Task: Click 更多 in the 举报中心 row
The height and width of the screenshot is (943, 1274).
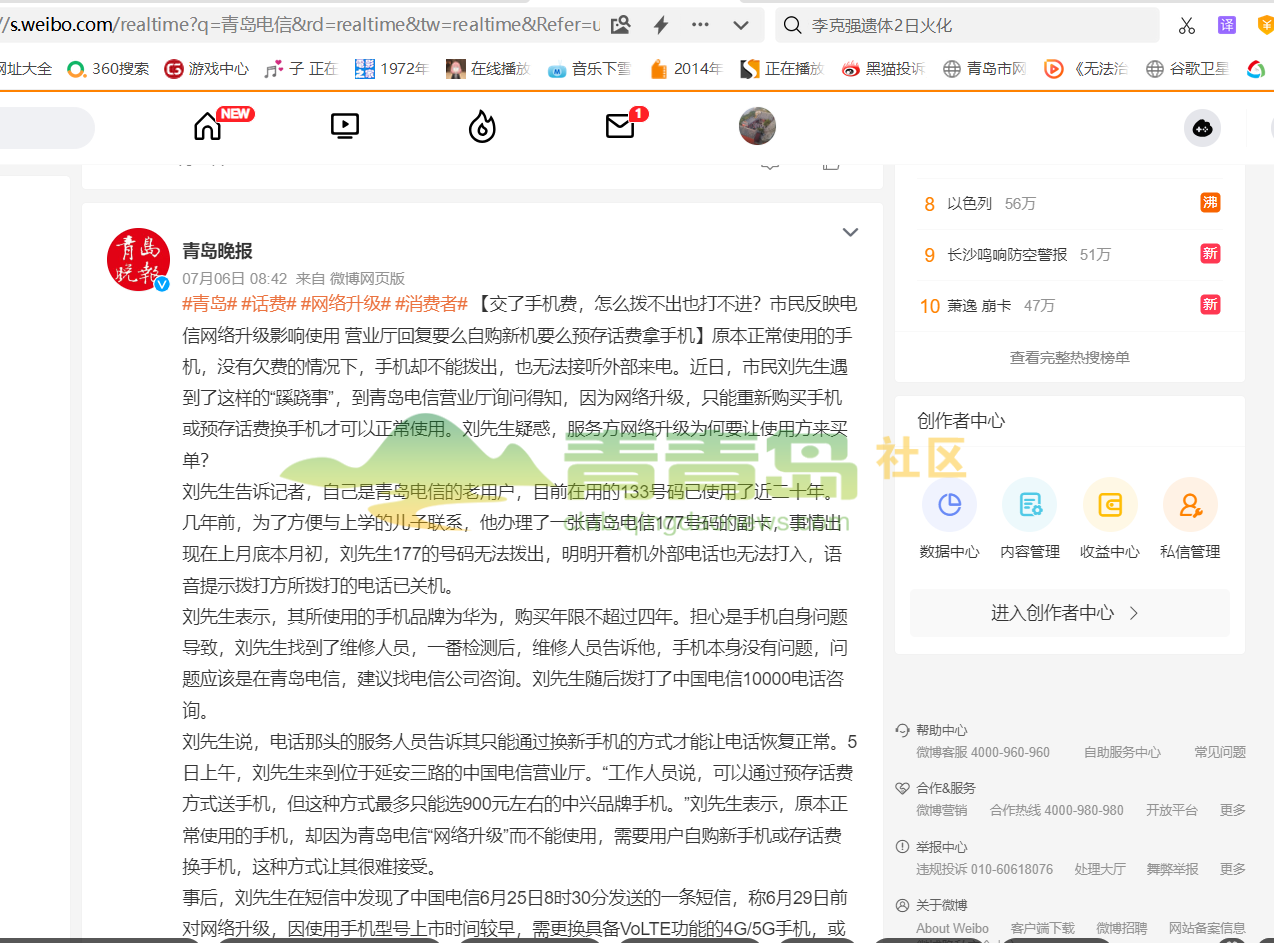Action: point(1233,869)
